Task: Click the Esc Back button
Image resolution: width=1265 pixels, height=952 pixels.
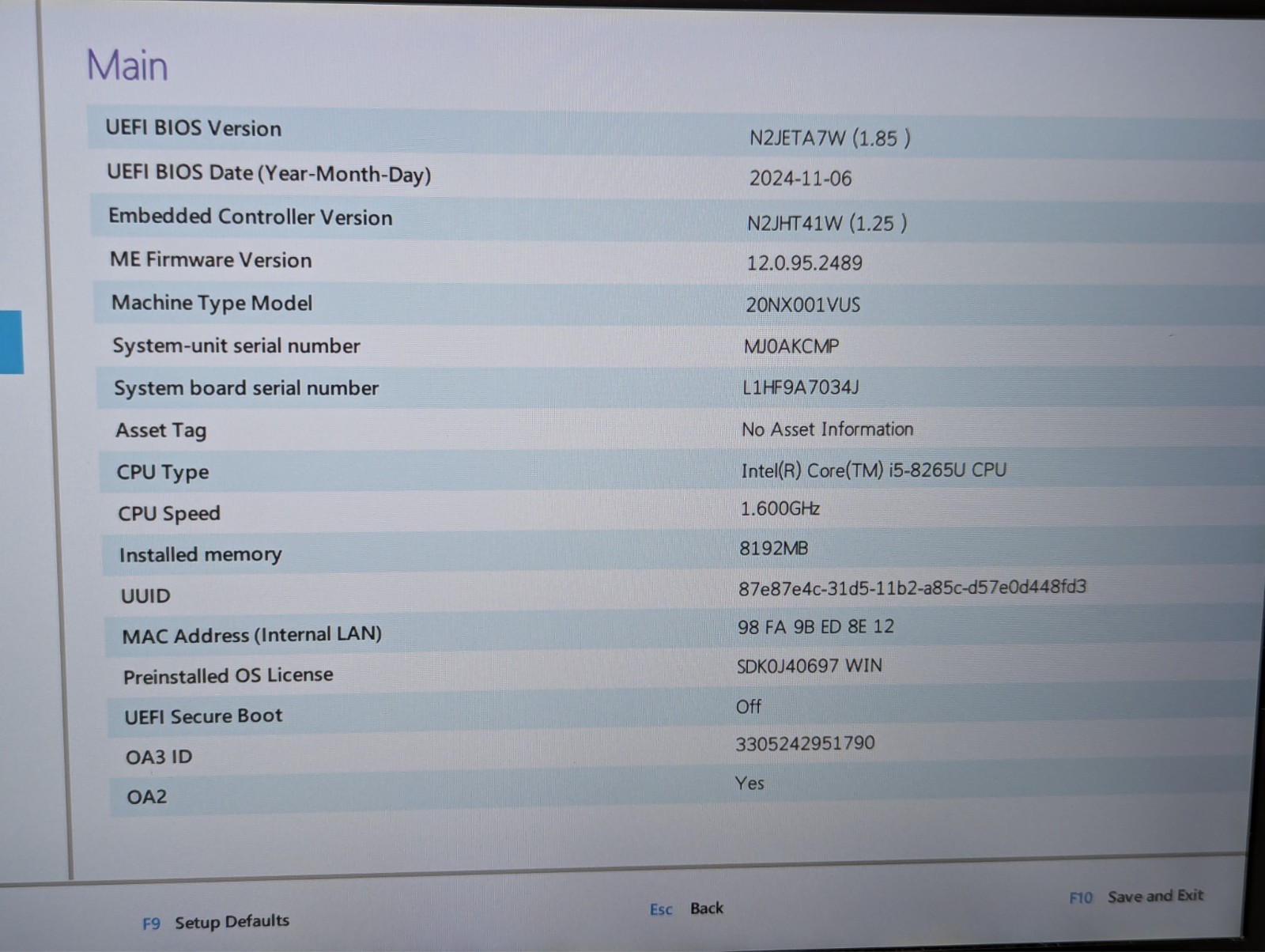Action: [x=686, y=909]
